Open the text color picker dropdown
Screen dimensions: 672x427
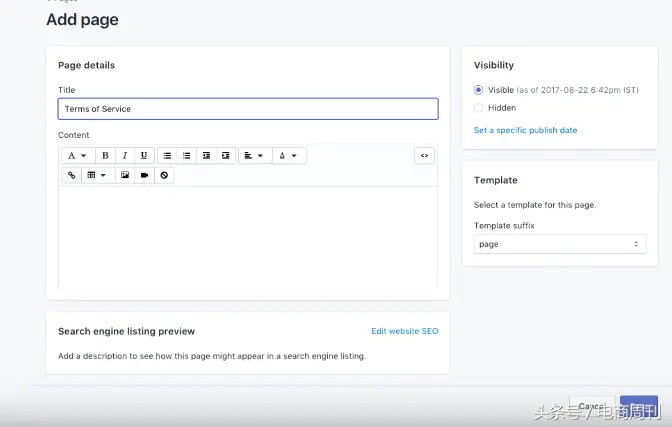click(288, 156)
